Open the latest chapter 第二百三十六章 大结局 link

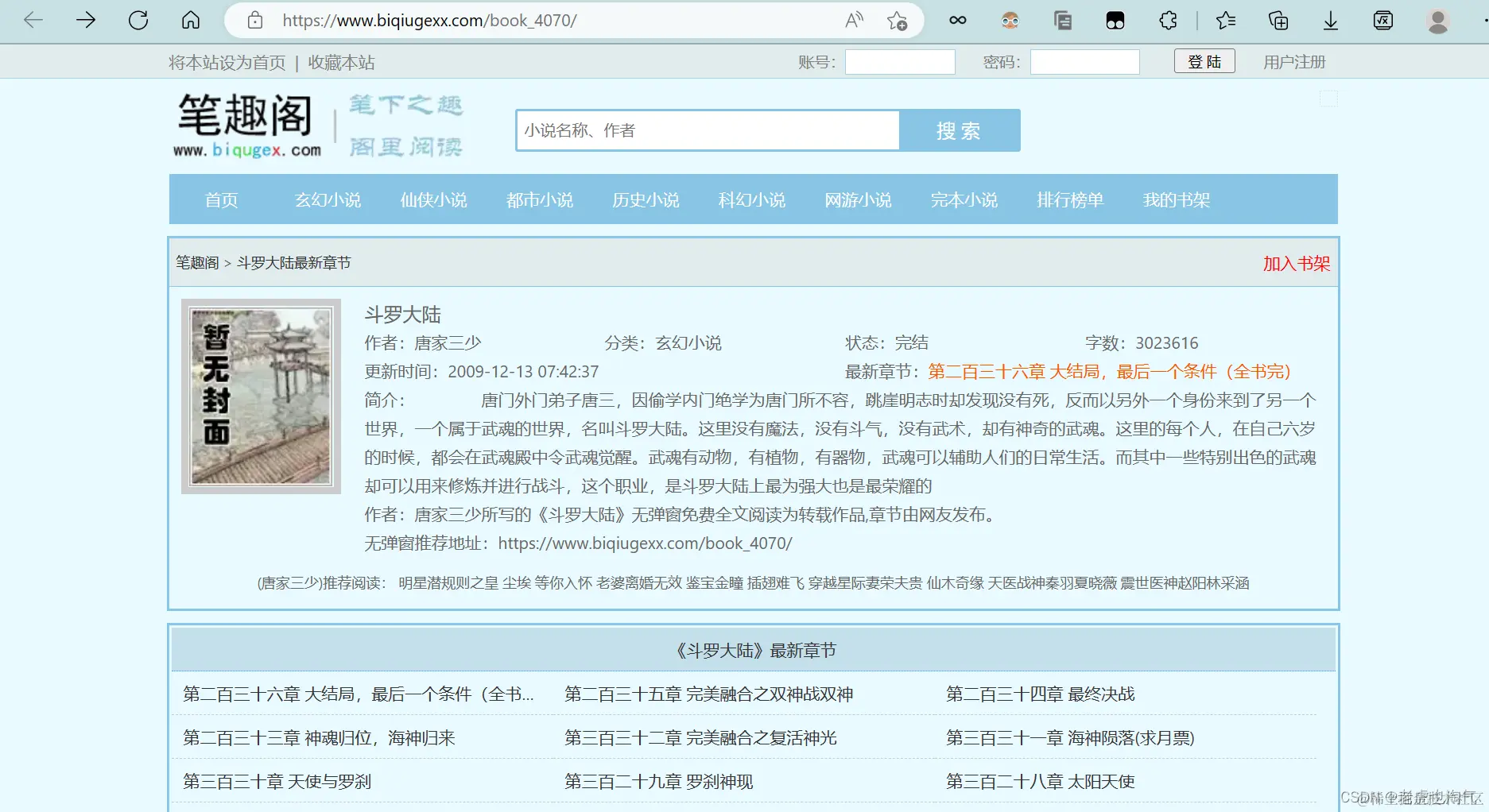pos(1110,371)
